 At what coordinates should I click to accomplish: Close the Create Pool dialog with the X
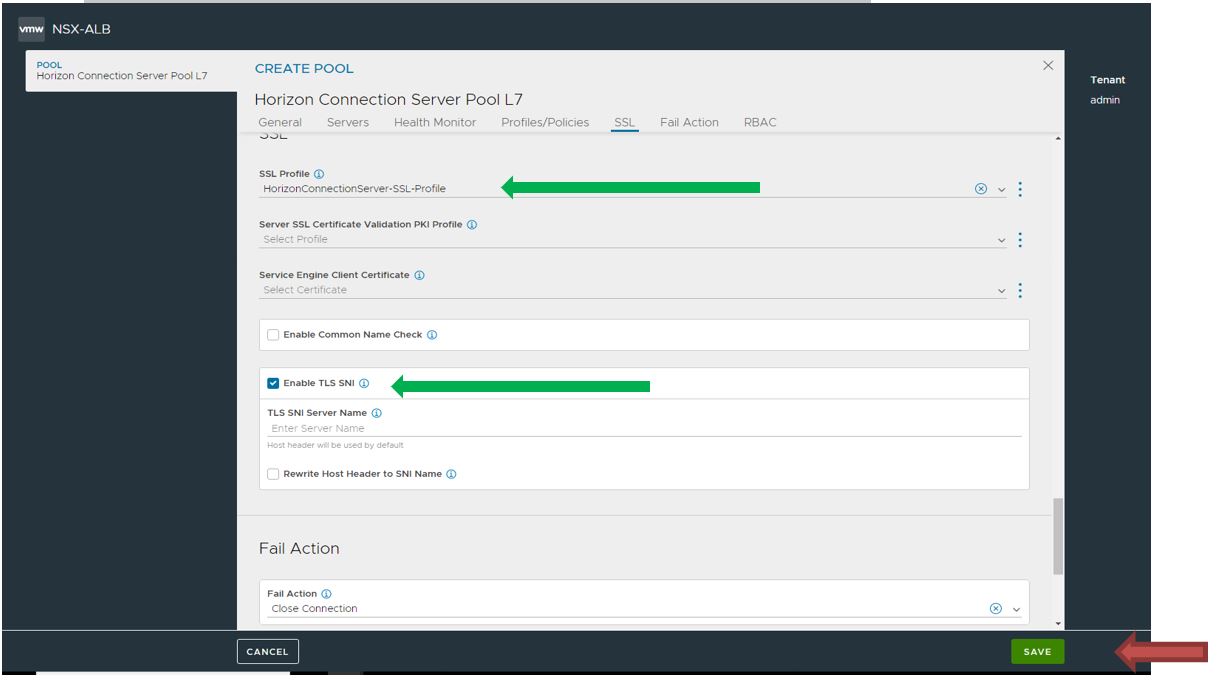pos(1048,66)
